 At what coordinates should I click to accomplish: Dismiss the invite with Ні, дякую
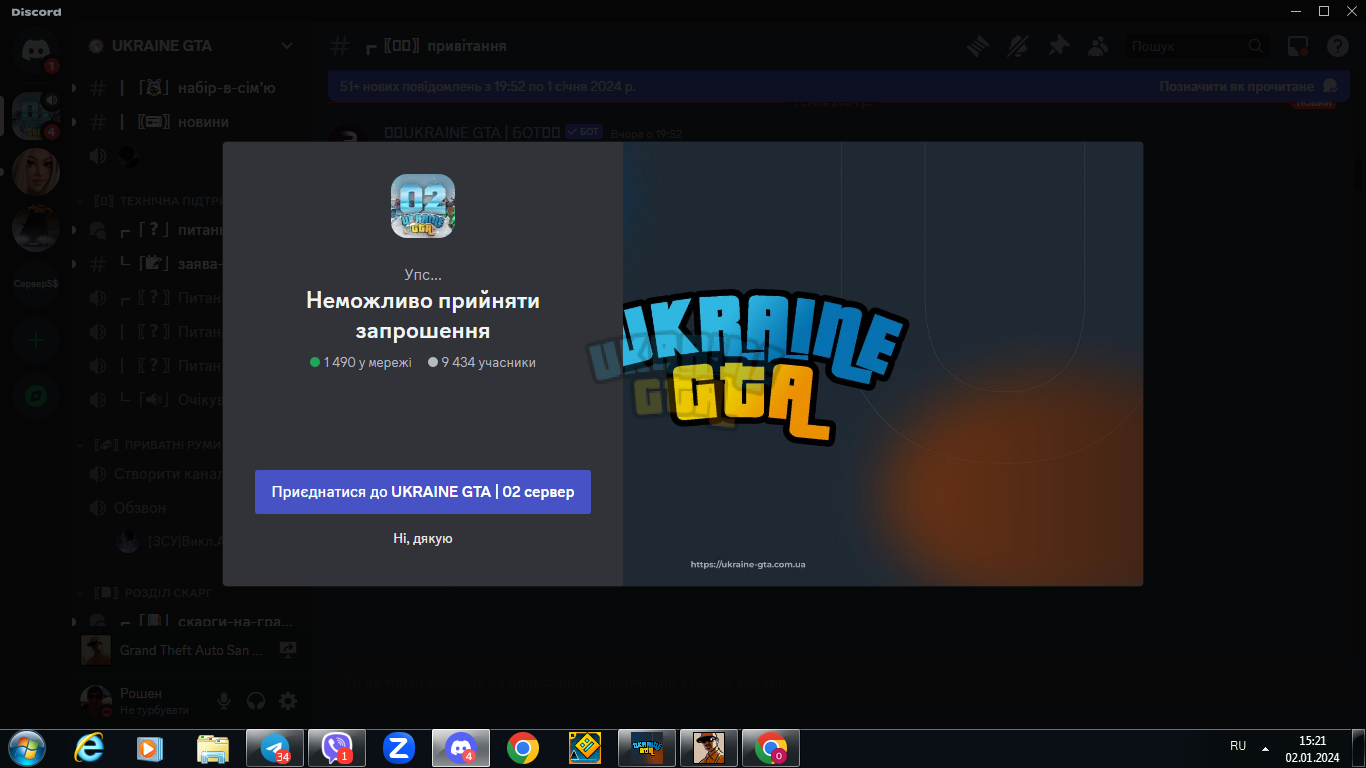[423, 539]
